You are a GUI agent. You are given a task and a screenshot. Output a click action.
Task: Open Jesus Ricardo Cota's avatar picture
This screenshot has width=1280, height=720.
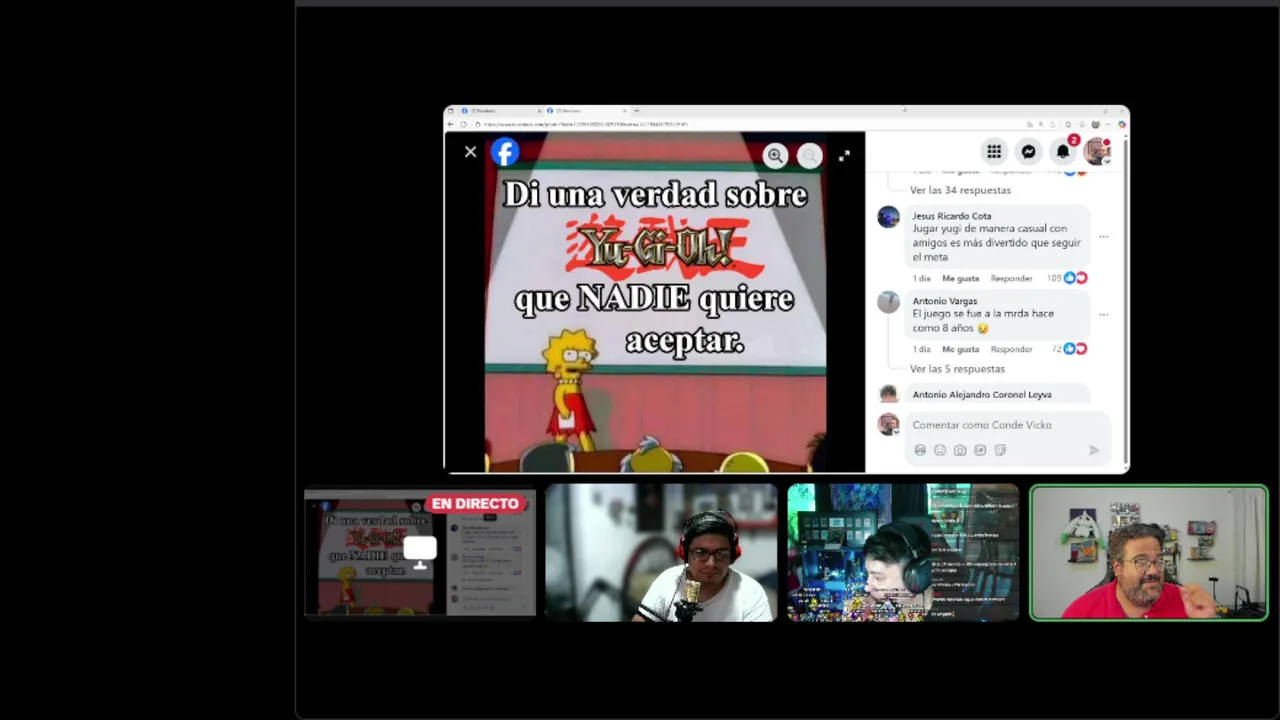[x=888, y=217]
